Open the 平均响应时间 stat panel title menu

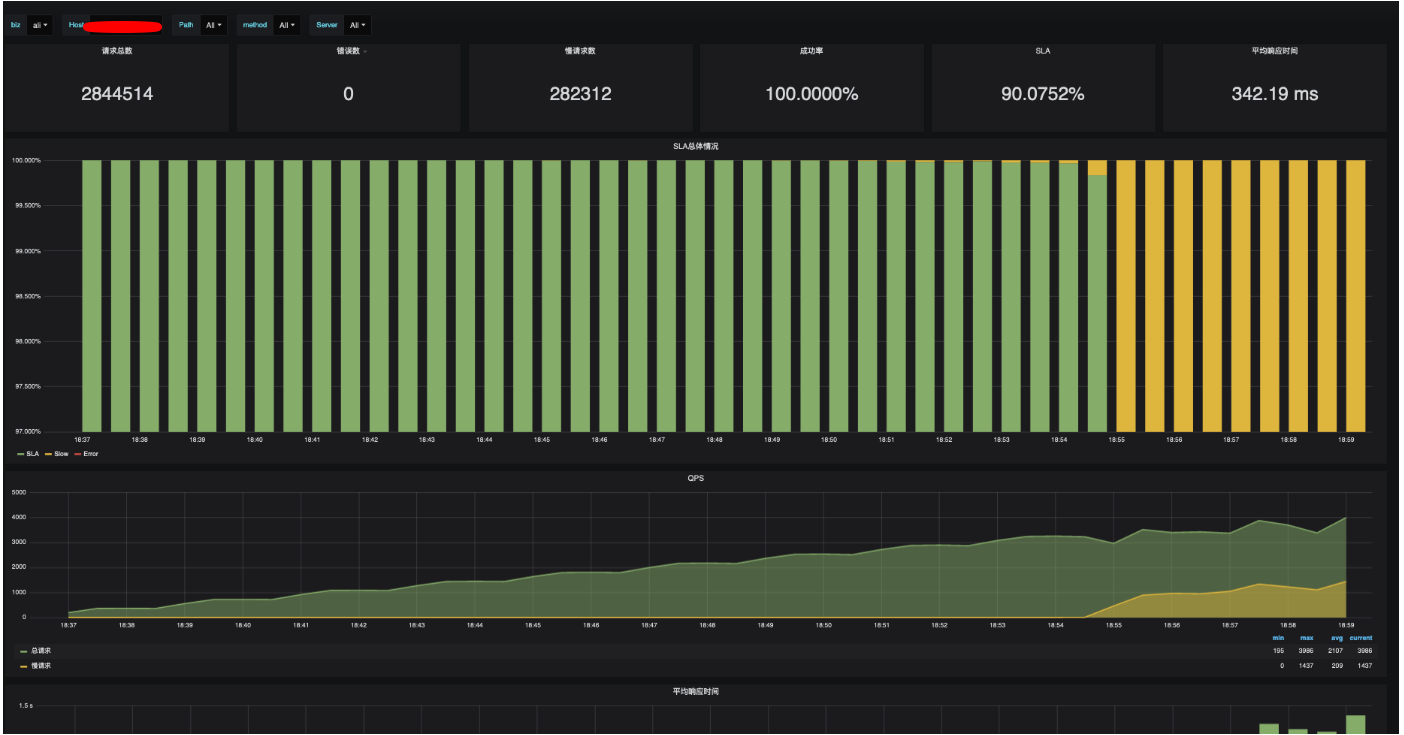[x=1275, y=51]
